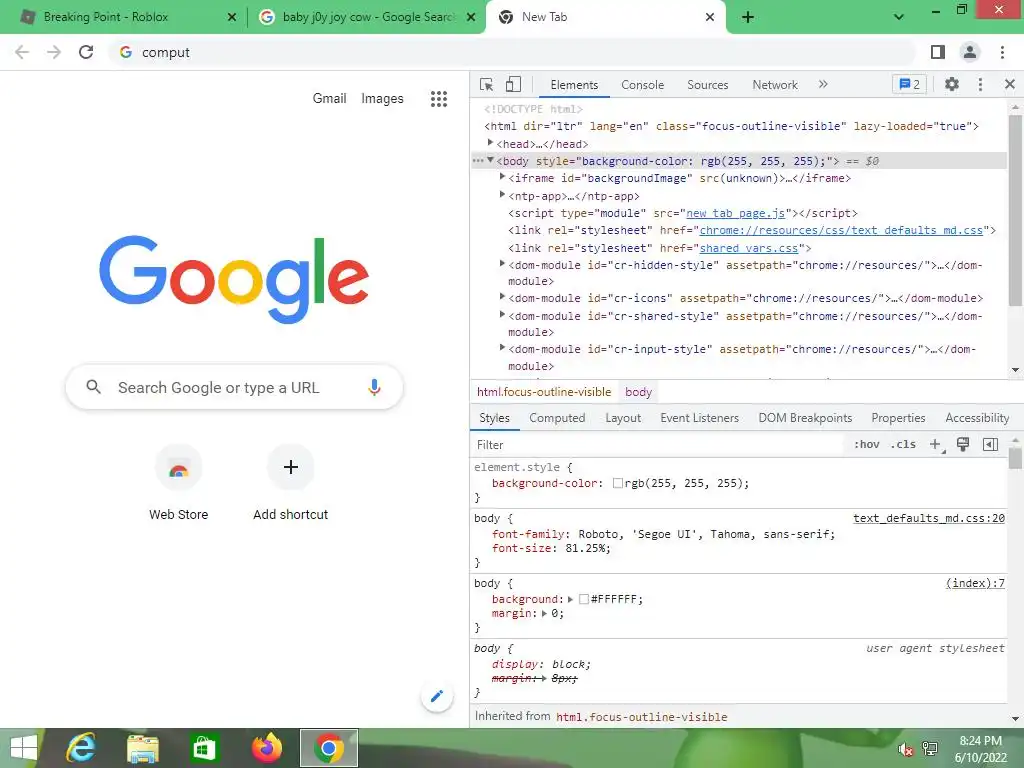Switch to the Console tab
The image size is (1024, 768).
pos(643,85)
